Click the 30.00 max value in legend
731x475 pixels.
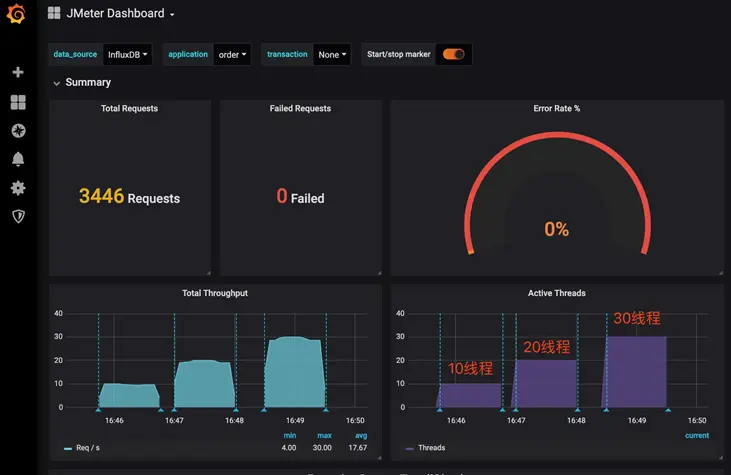coord(322,447)
